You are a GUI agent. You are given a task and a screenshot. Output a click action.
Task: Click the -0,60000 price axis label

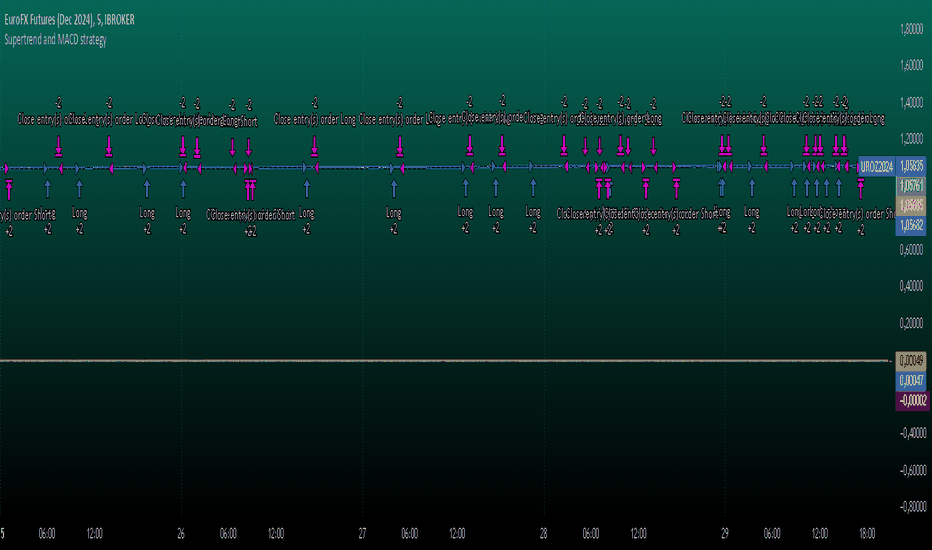(x=912, y=470)
